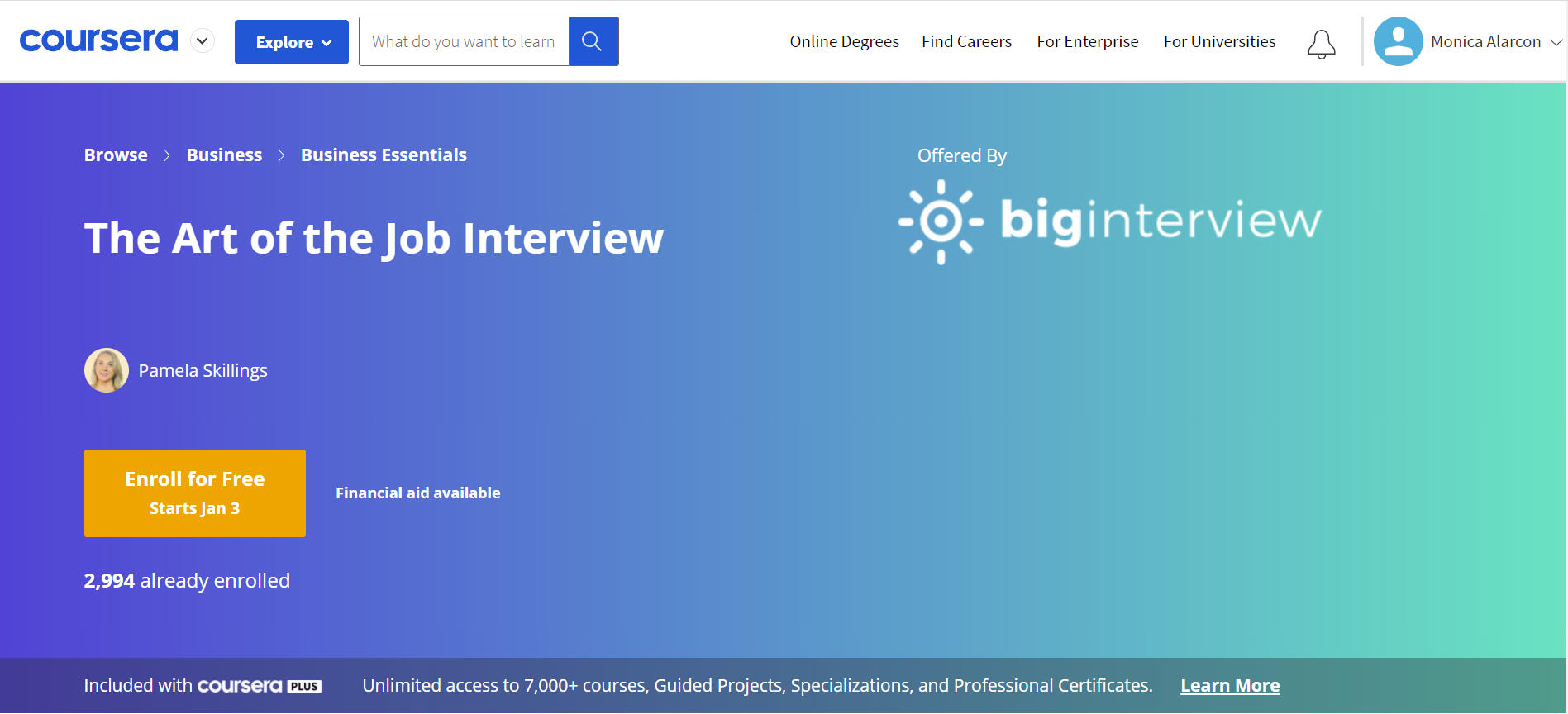The image size is (1568, 714).
Task: Click Learn More about Coursera Plus
Action: coord(1230,686)
